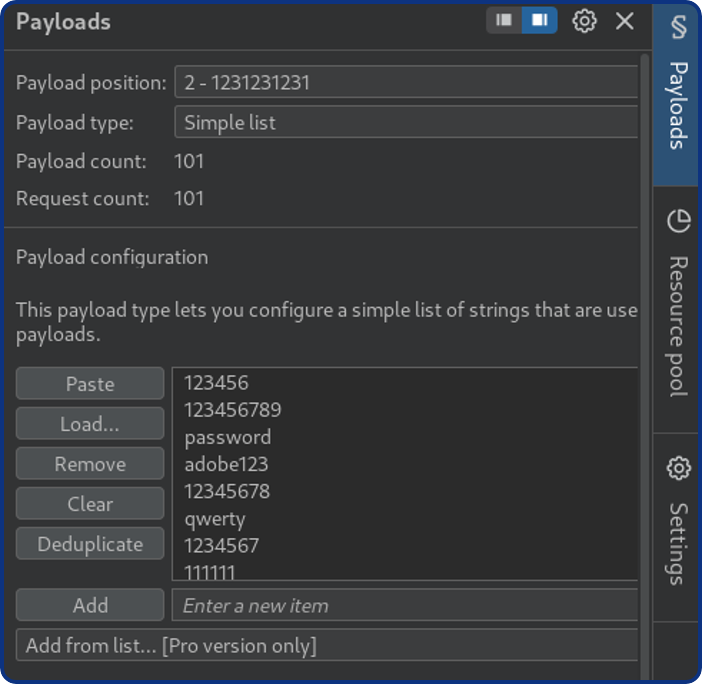Image resolution: width=702 pixels, height=684 pixels.
Task: Switch panel to right-side layout icon
Action: (x=539, y=20)
